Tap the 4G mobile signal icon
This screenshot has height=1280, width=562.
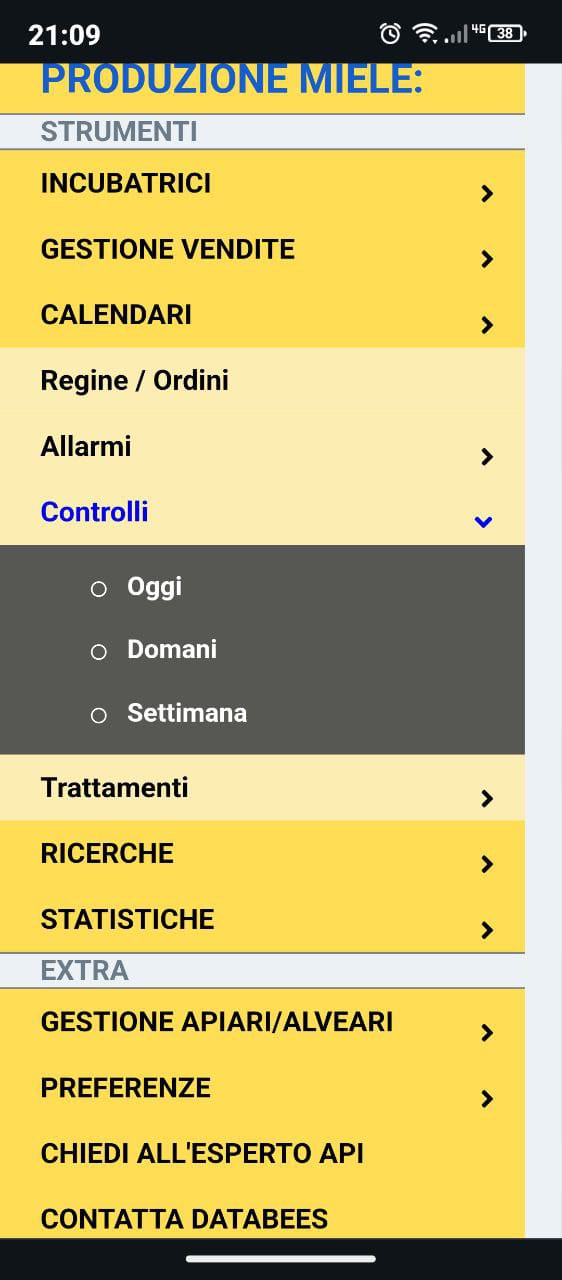click(x=465, y=34)
